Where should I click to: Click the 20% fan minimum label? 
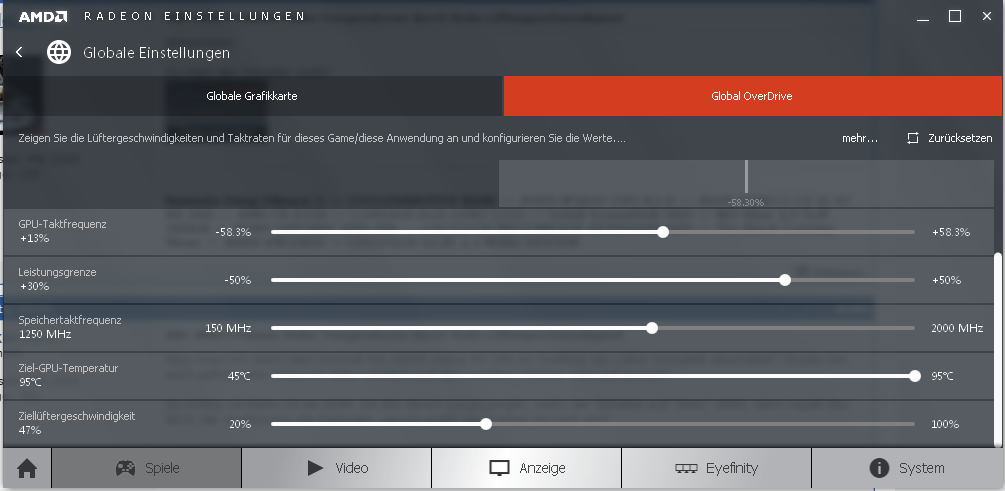click(240, 424)
